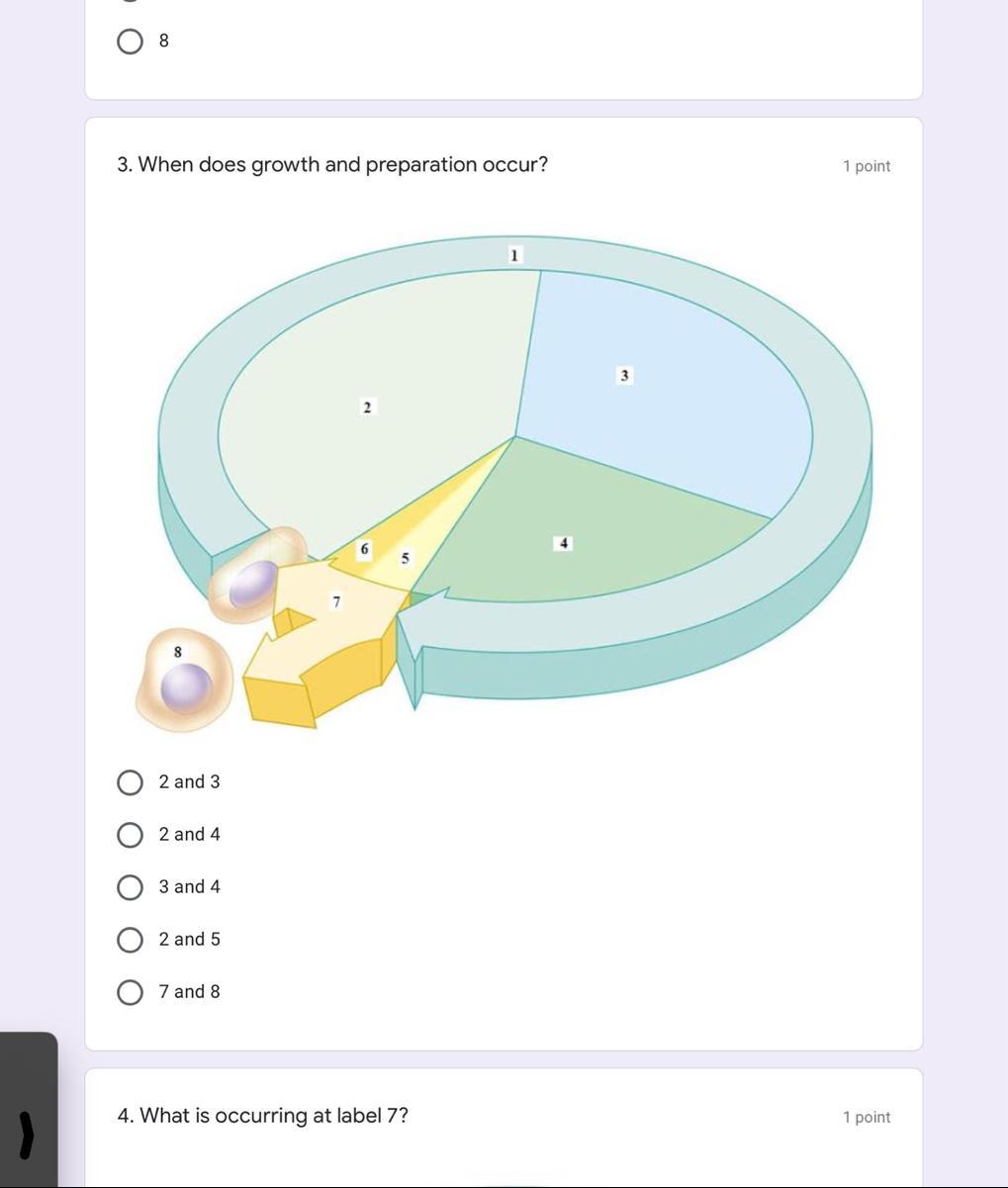Expand the dark side panel arrow handle

click(27, 1135)
